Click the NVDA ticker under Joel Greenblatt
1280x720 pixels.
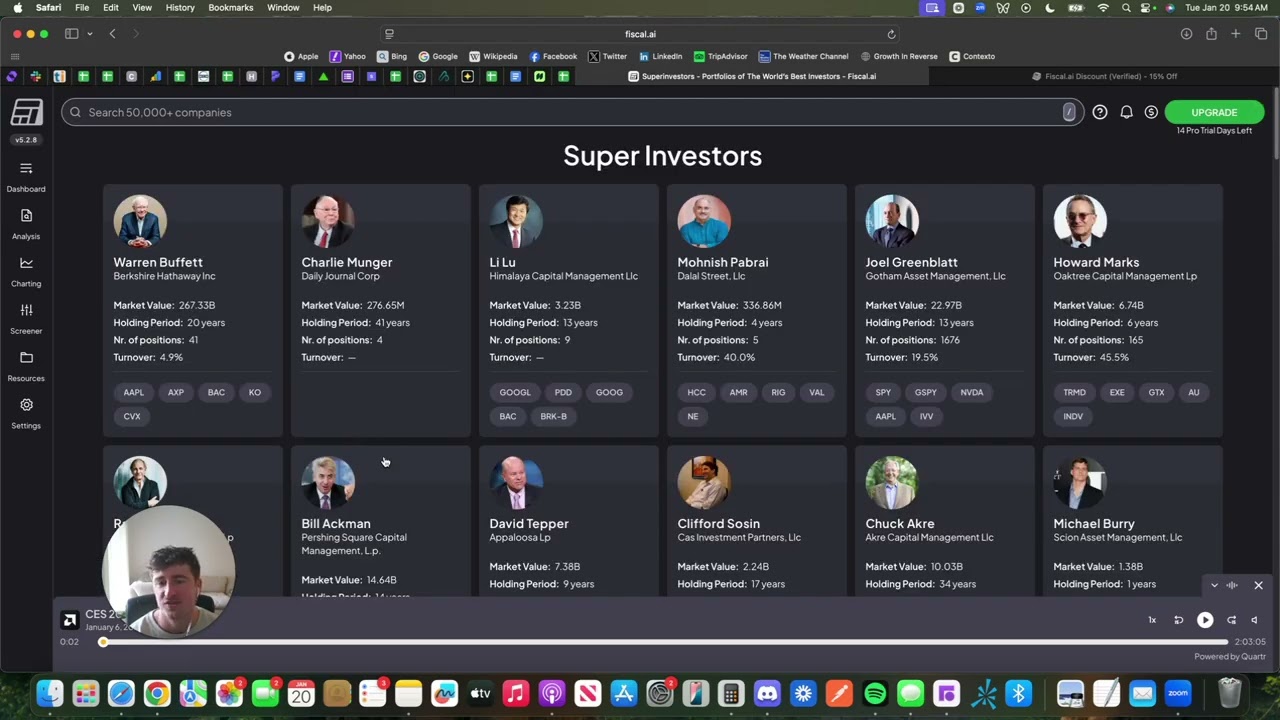[971, 392]
